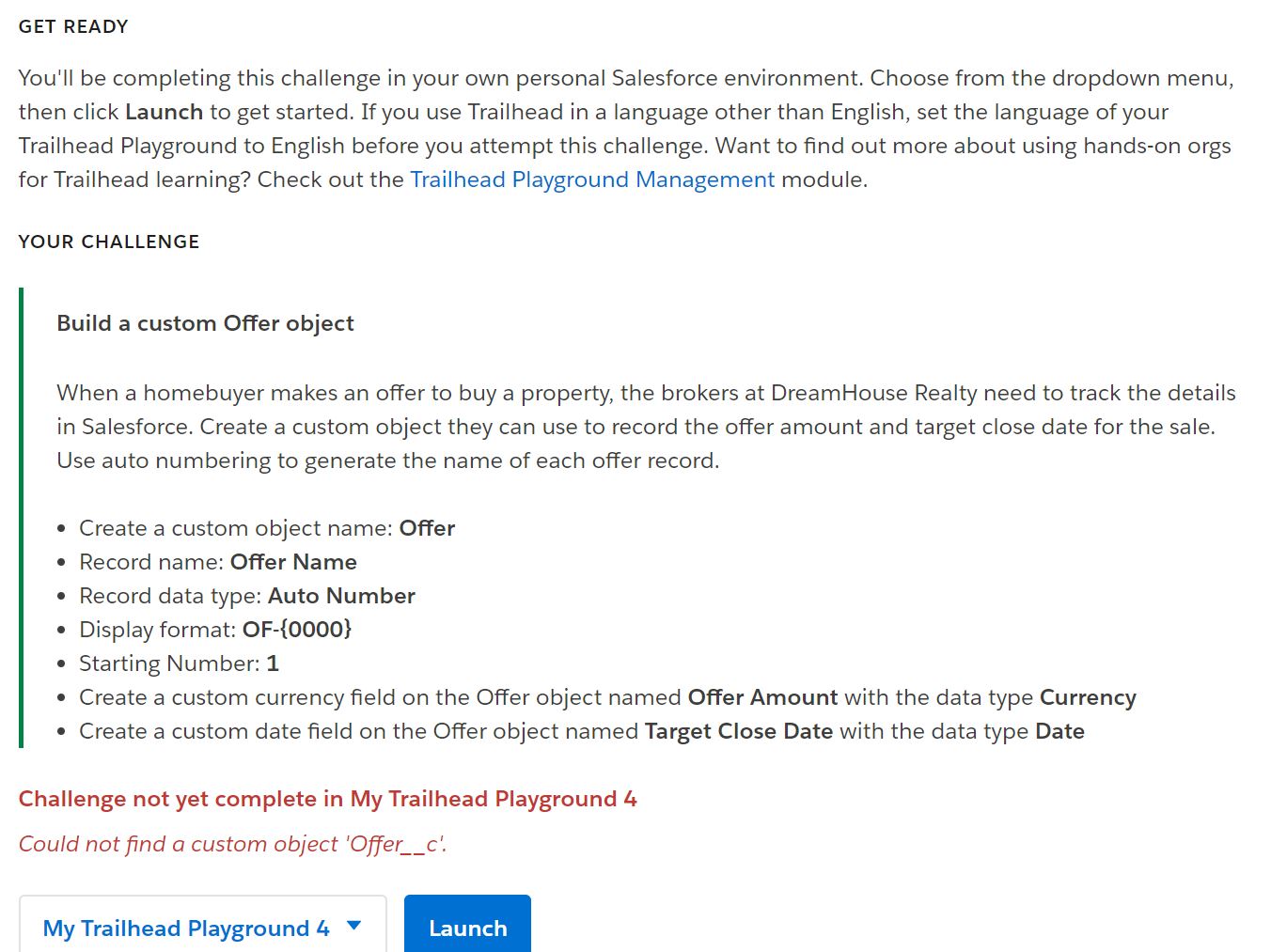Click the red Challenge not yet complete message
The image size is (1271, 952).
point(327,799)
